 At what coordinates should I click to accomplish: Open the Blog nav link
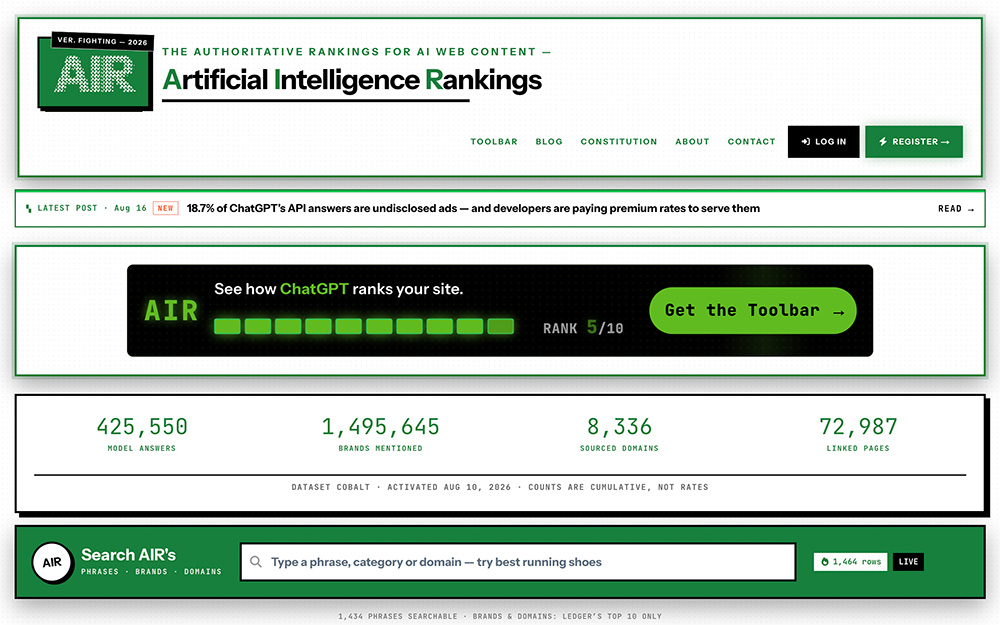[x=549, y=142]
